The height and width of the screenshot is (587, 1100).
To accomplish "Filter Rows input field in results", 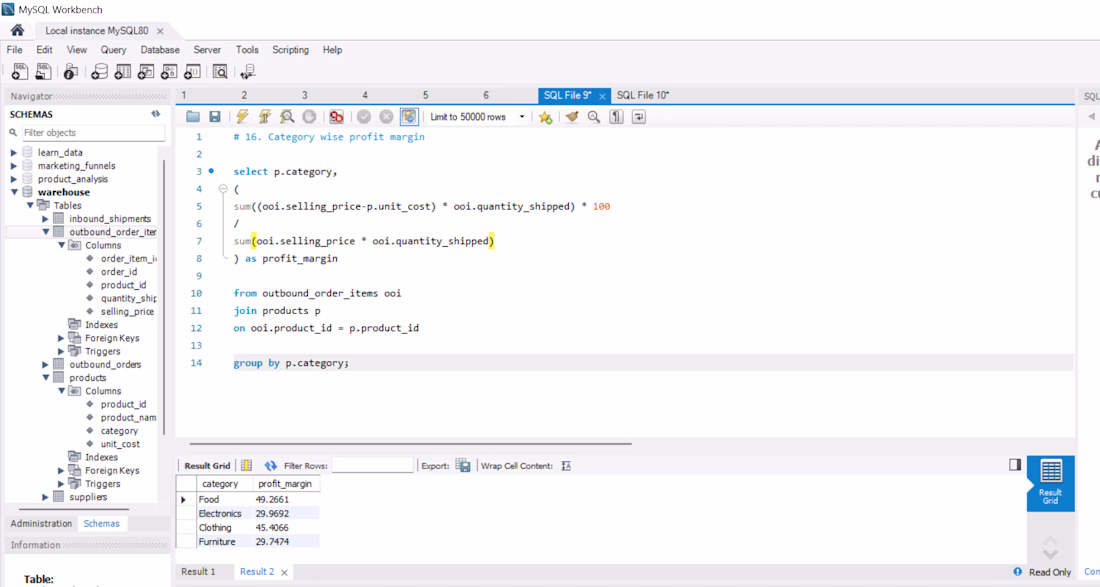I will point(373,466).
